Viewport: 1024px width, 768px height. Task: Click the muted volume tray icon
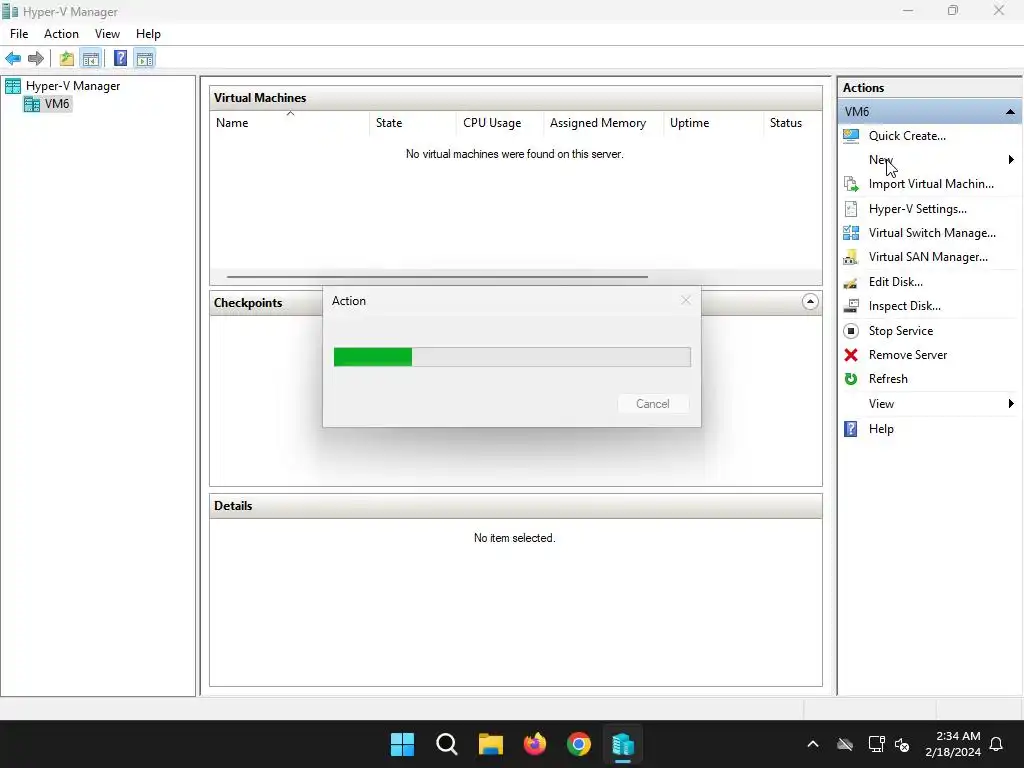903,744
